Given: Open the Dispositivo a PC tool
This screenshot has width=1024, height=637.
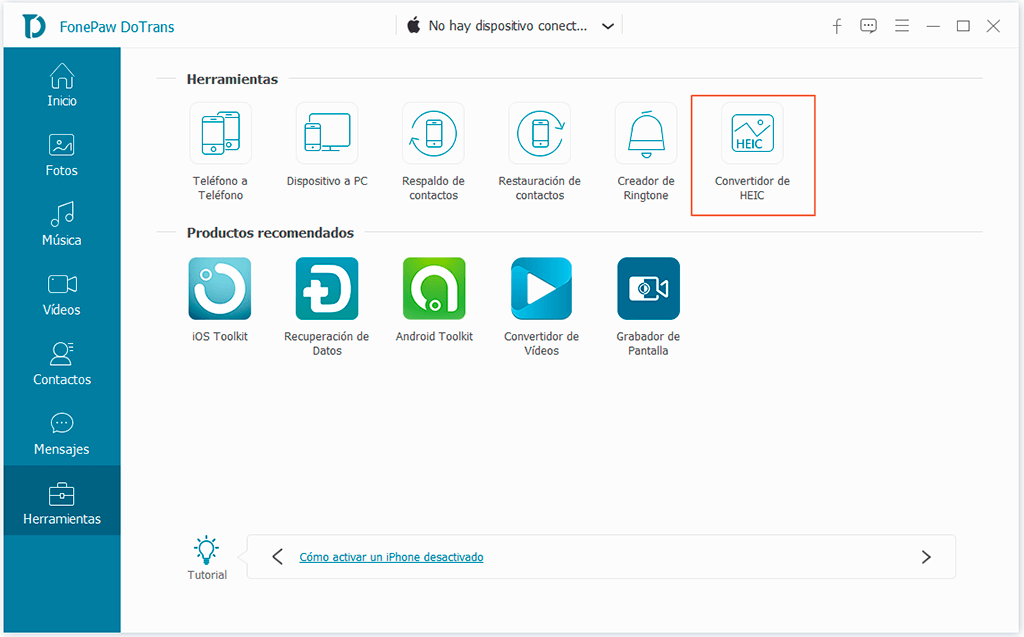Looking at the screenshot, I should [327, 133].
